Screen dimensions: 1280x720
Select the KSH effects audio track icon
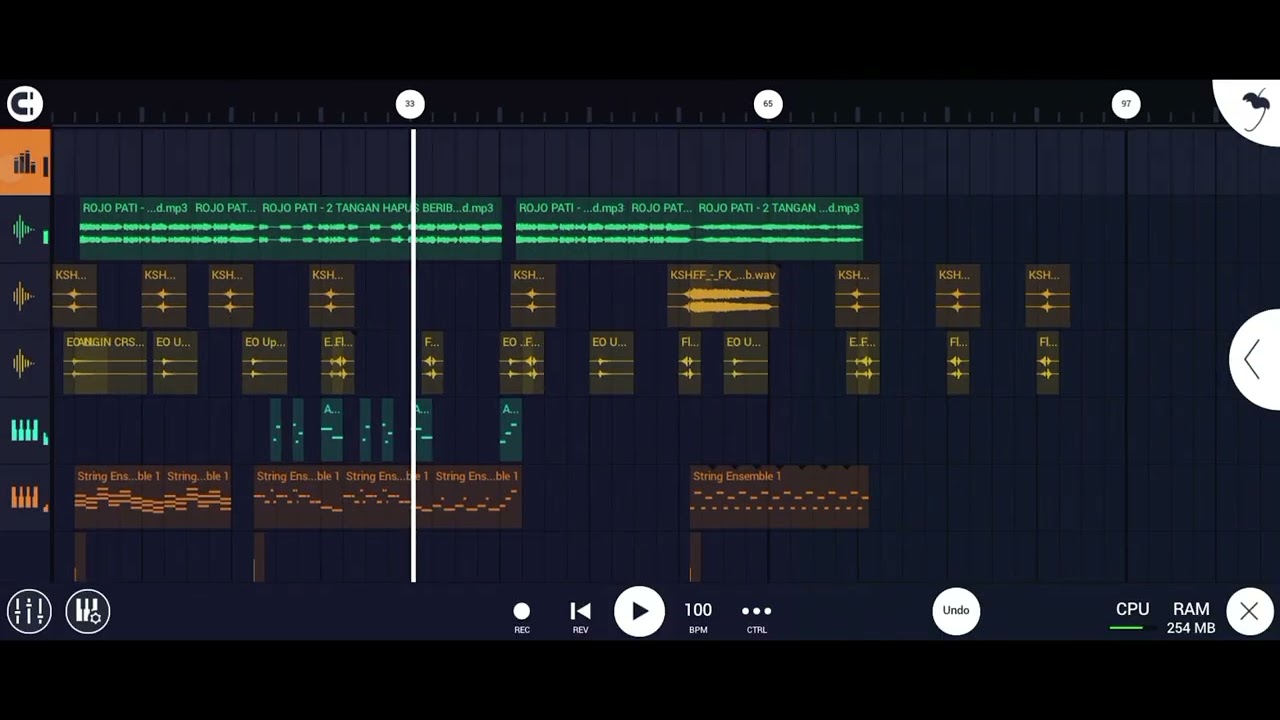[x=25, y=296]
